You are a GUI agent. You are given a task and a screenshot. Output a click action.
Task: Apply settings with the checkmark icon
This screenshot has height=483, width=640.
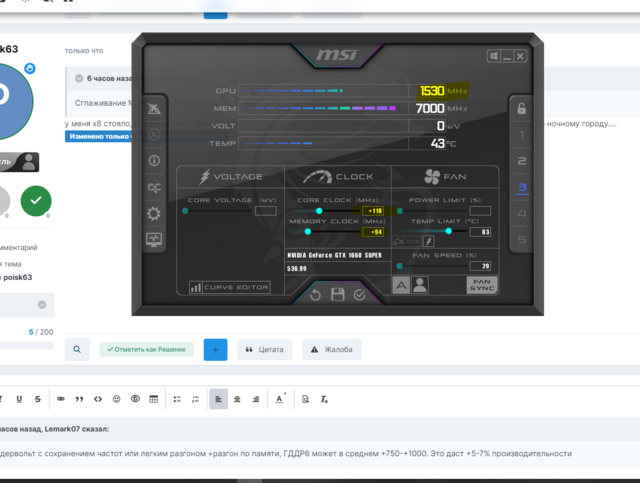[x=360, y=294]
